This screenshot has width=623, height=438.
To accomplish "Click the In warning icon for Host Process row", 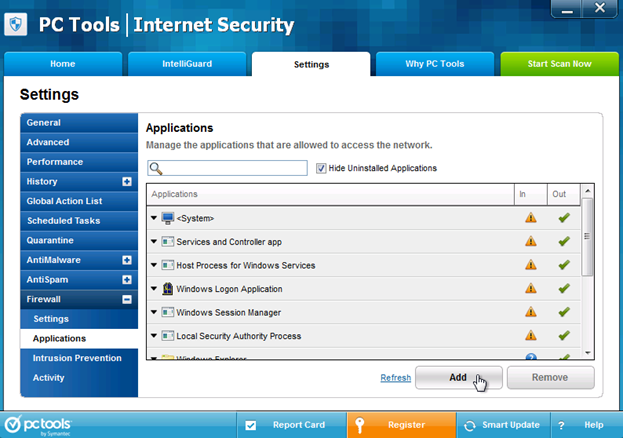I will (531, 265).
